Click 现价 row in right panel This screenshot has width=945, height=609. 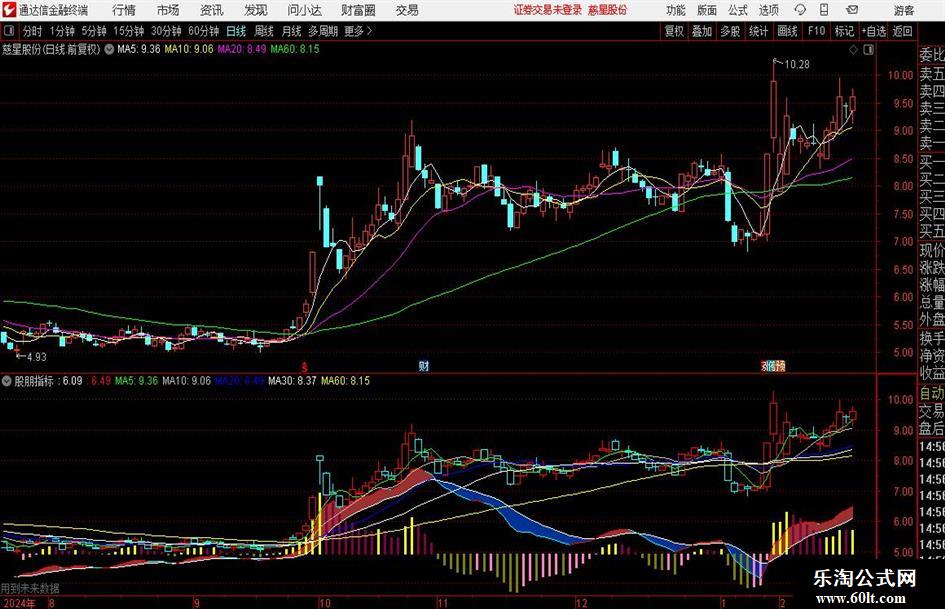coord(931,250)
